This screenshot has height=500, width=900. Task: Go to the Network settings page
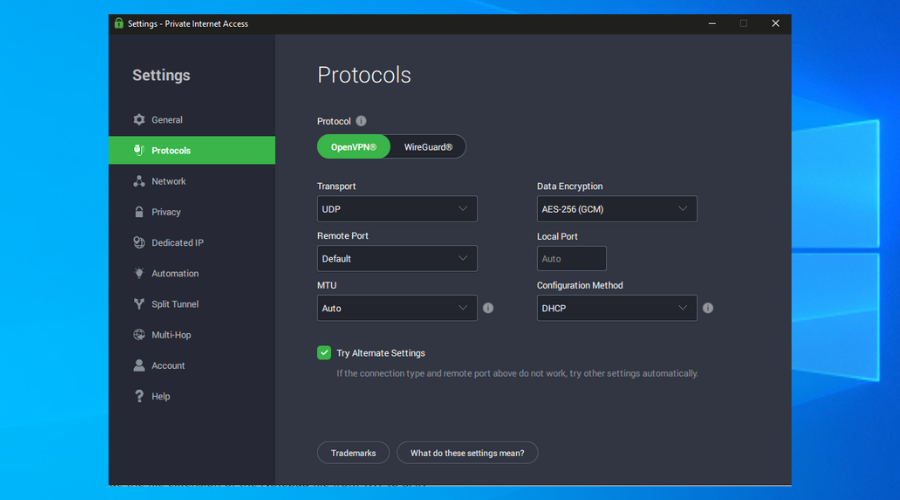[169, 181]
